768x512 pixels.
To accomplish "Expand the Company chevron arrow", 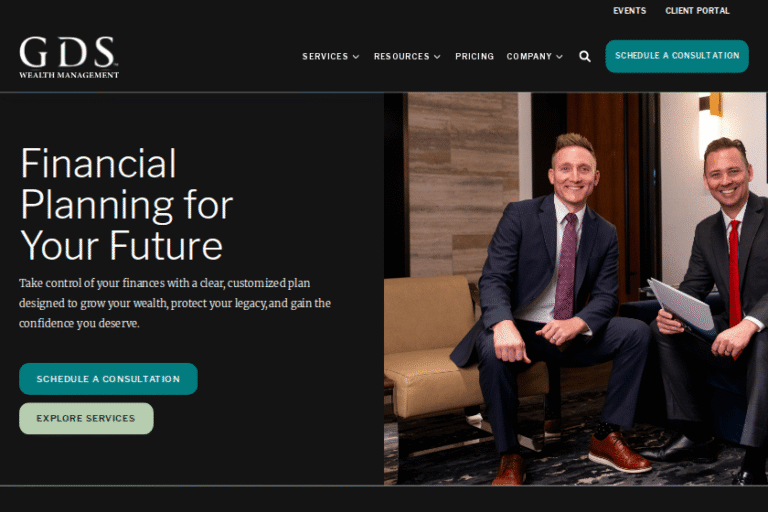I will 559,57.
